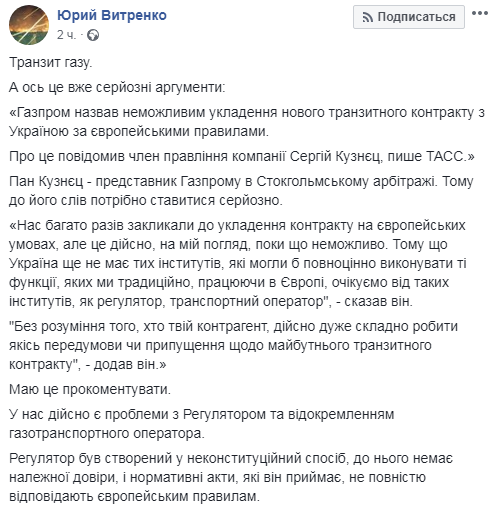Open the post's '2 ч.' timestamp link

(x=66, y=35)
